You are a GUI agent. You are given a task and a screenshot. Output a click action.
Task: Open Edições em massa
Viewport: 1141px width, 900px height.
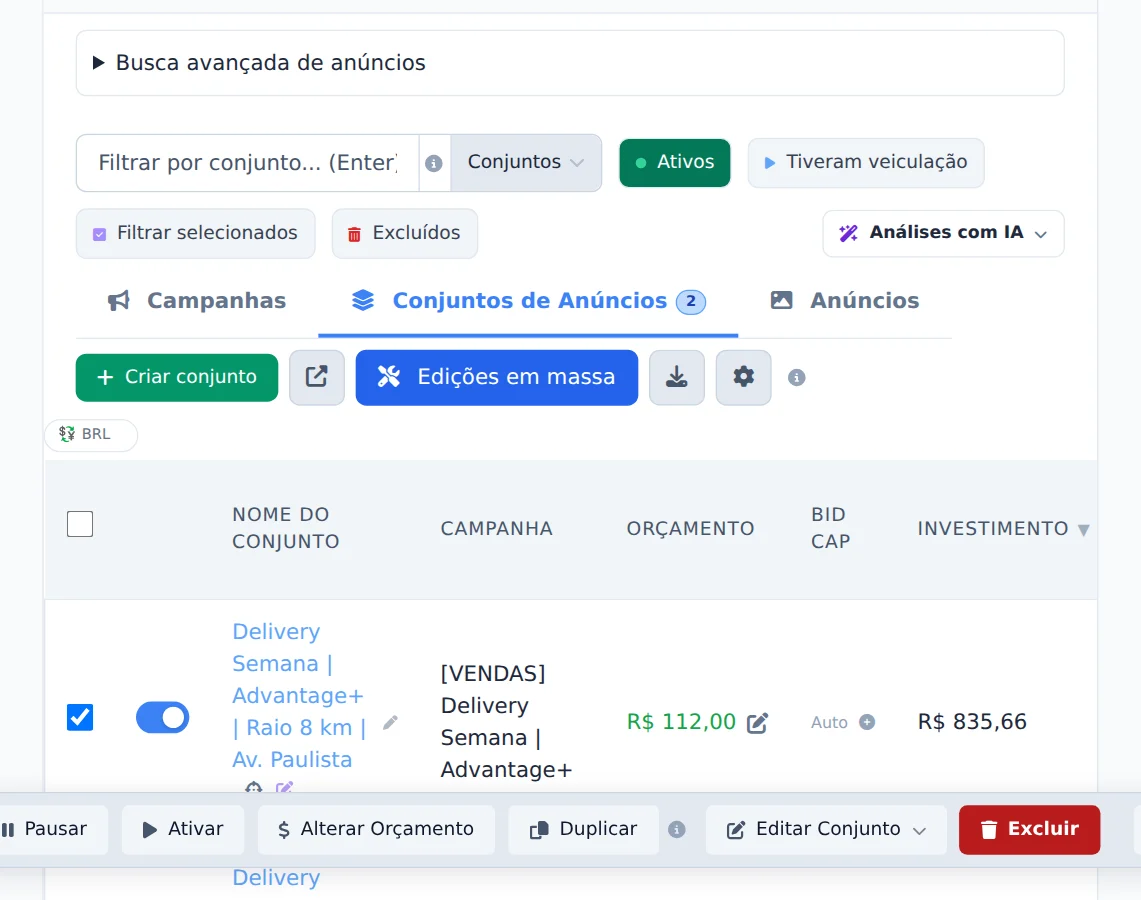point(496,377)
